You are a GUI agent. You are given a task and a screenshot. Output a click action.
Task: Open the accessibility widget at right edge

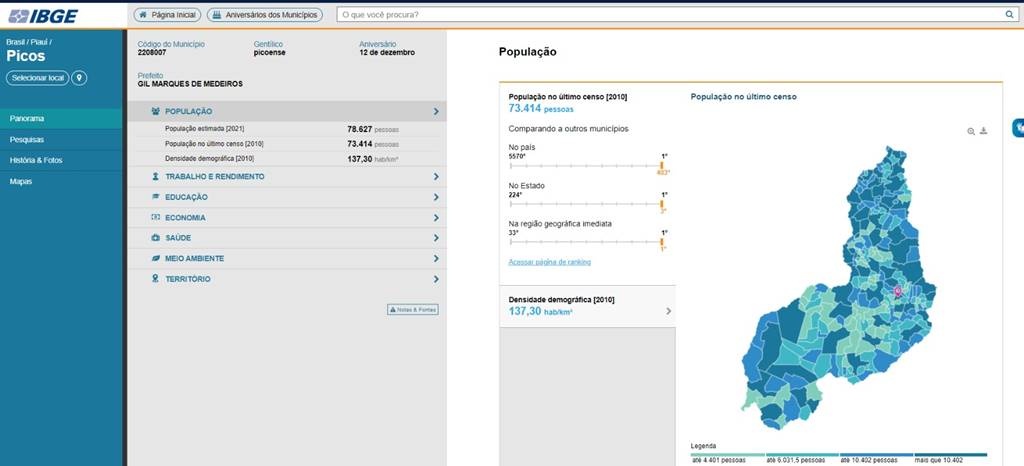tap(1018, 127)
